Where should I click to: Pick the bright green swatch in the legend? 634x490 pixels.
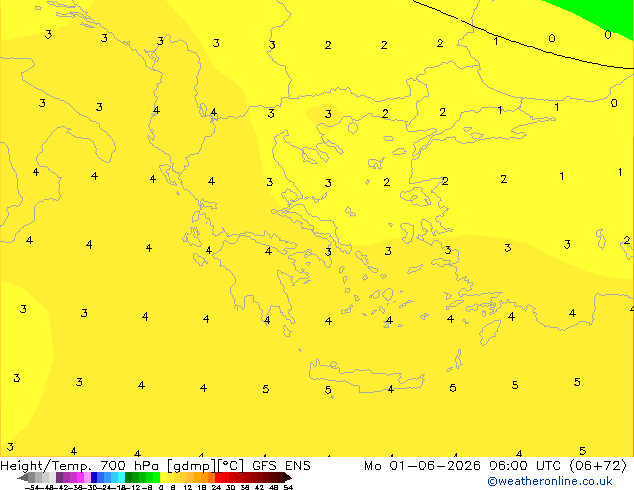[x=156, y=477]
